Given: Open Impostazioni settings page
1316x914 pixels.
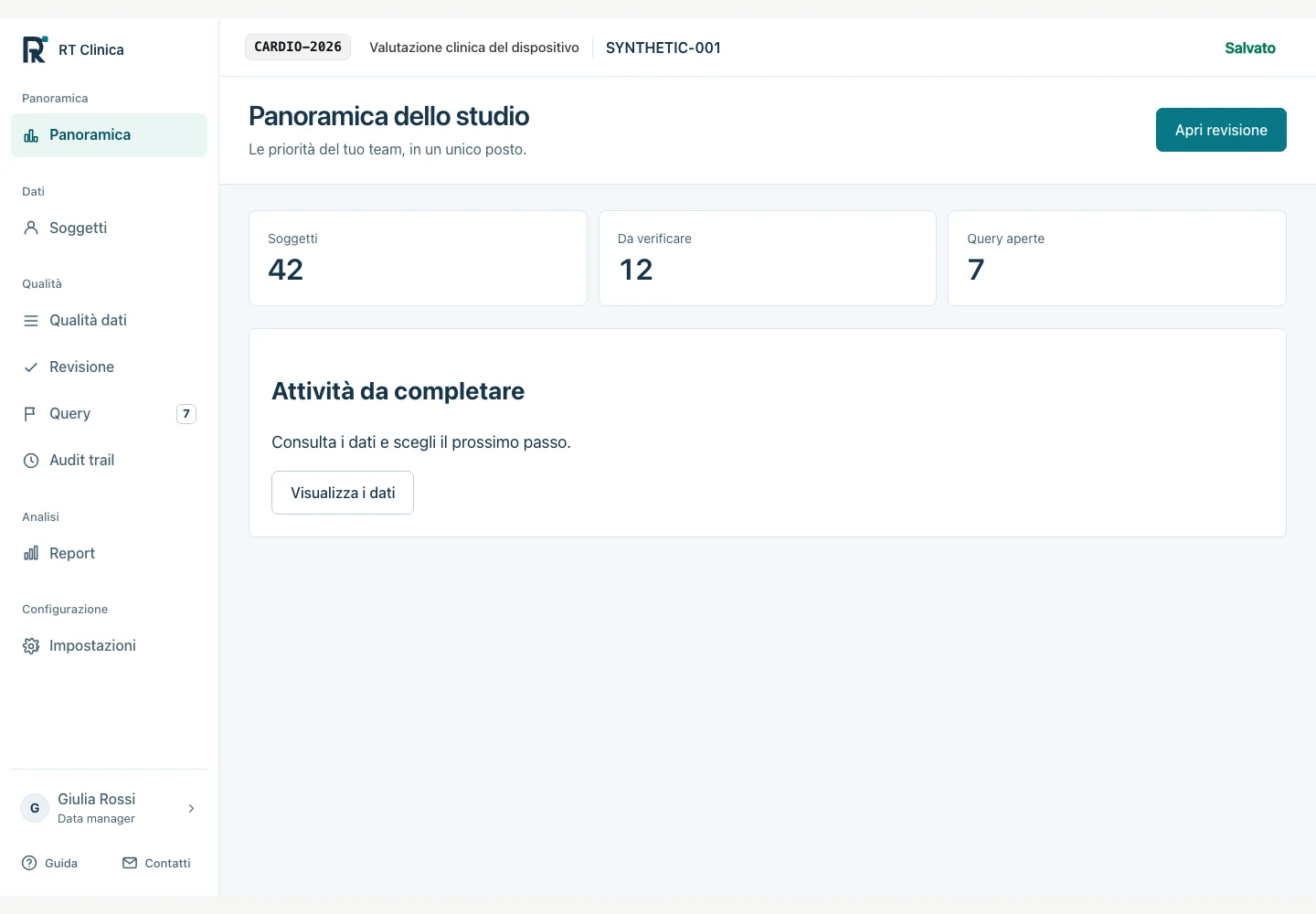Looking at the screenshot, I should 109,646.
